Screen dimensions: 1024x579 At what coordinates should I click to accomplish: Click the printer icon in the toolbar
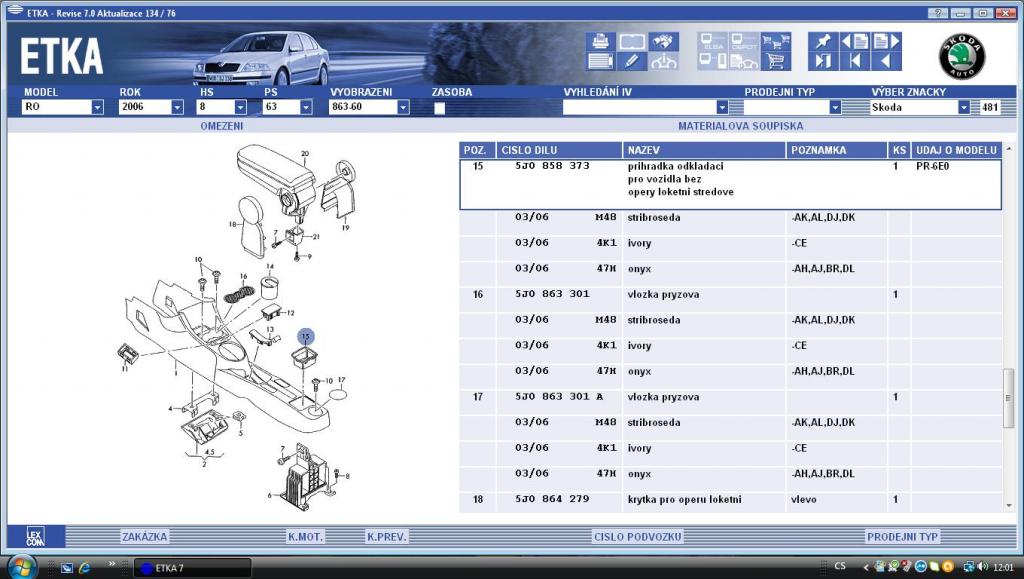pos(600,42)
